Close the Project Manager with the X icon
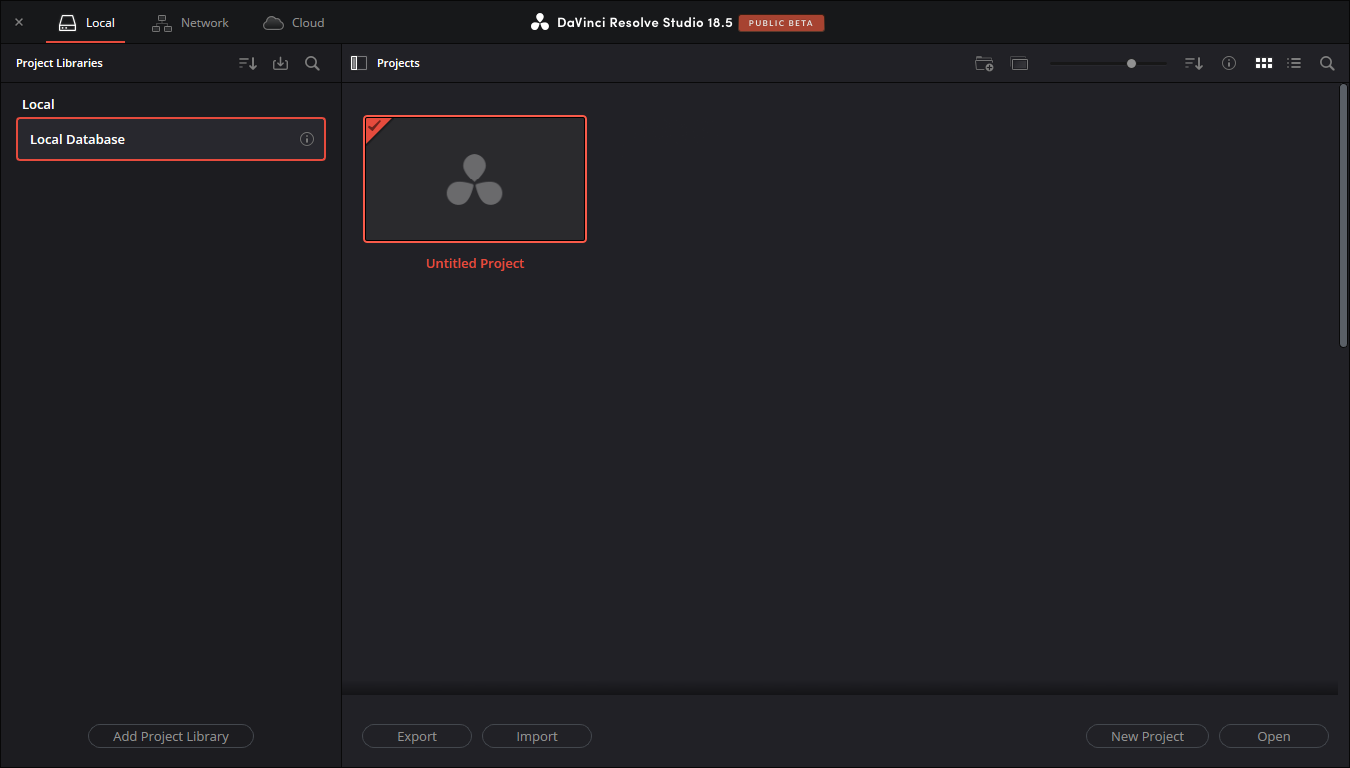Viewport: 1350px width, 768px height. pos(19,22)
